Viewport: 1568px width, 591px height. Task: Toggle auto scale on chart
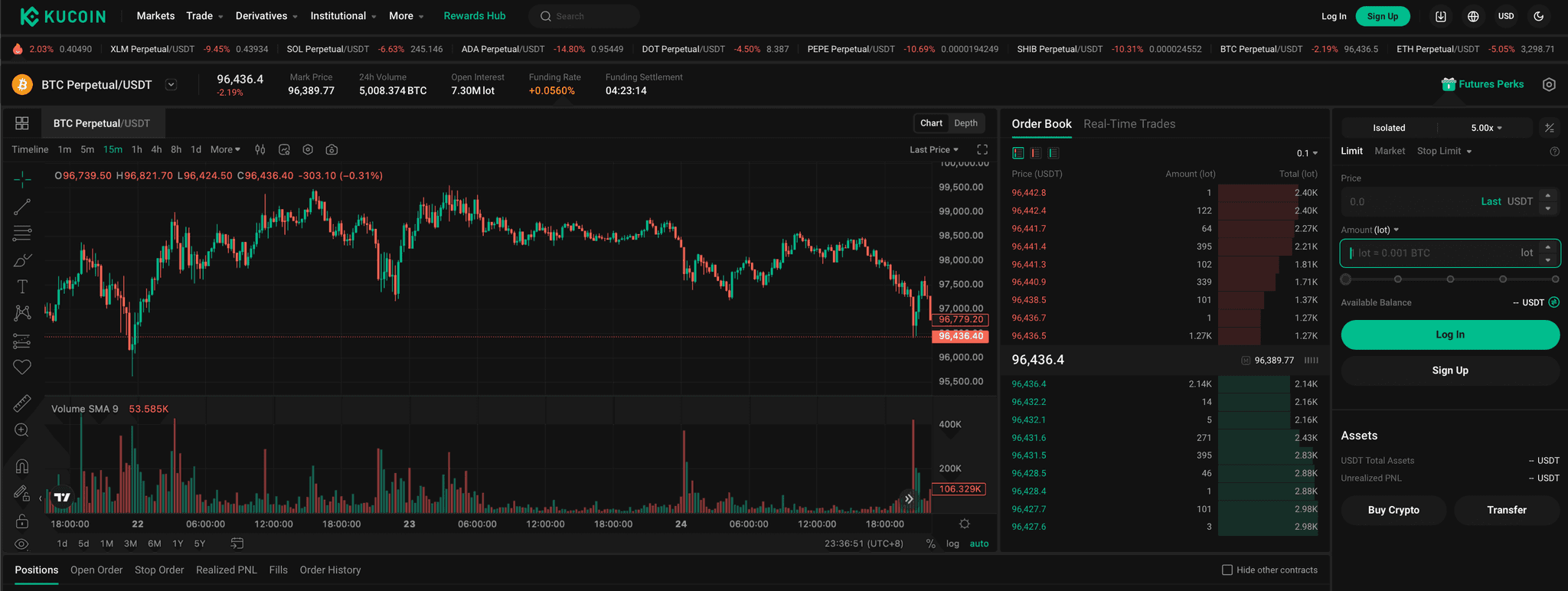coord(979,544)
